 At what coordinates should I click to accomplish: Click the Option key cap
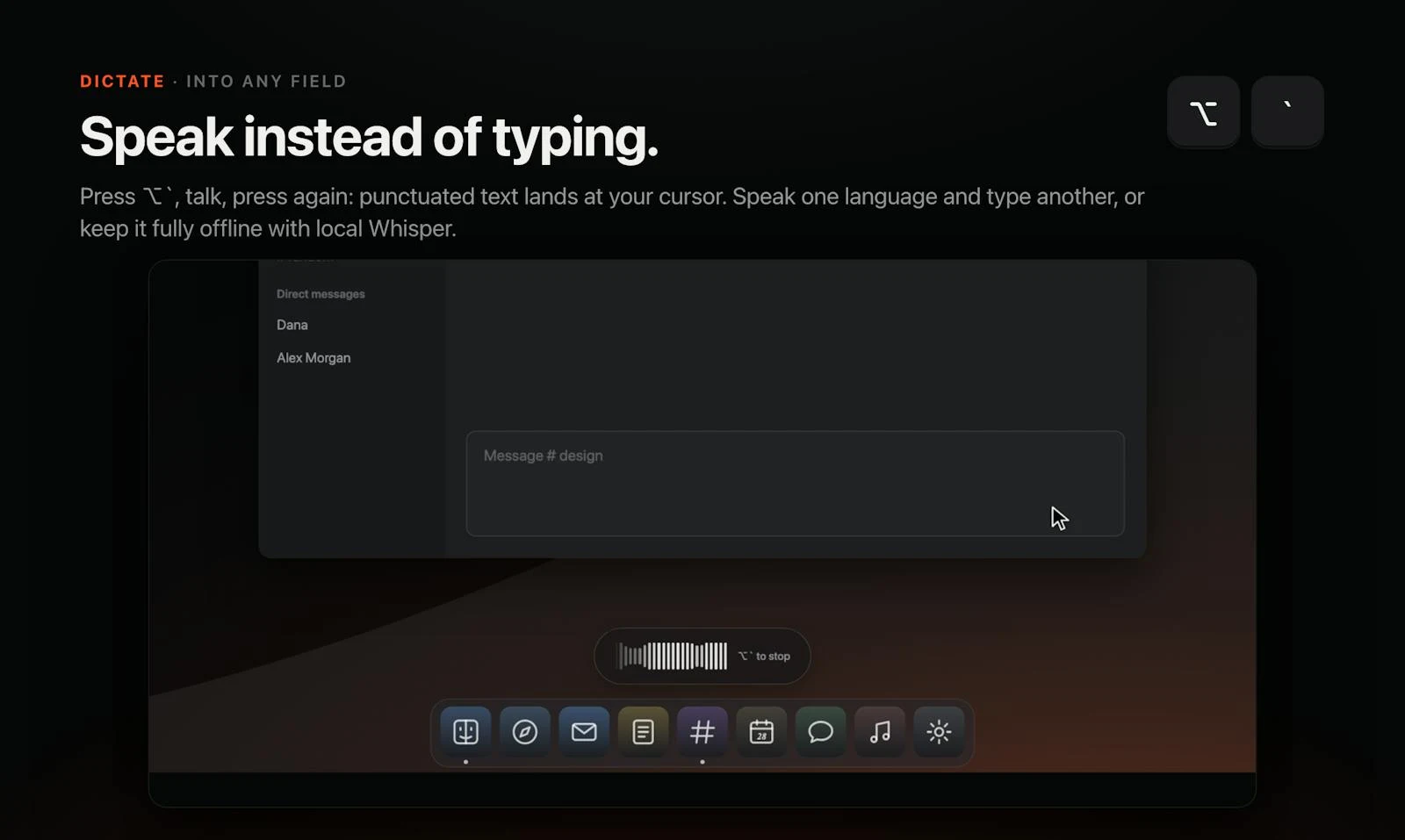(1203, 111)
